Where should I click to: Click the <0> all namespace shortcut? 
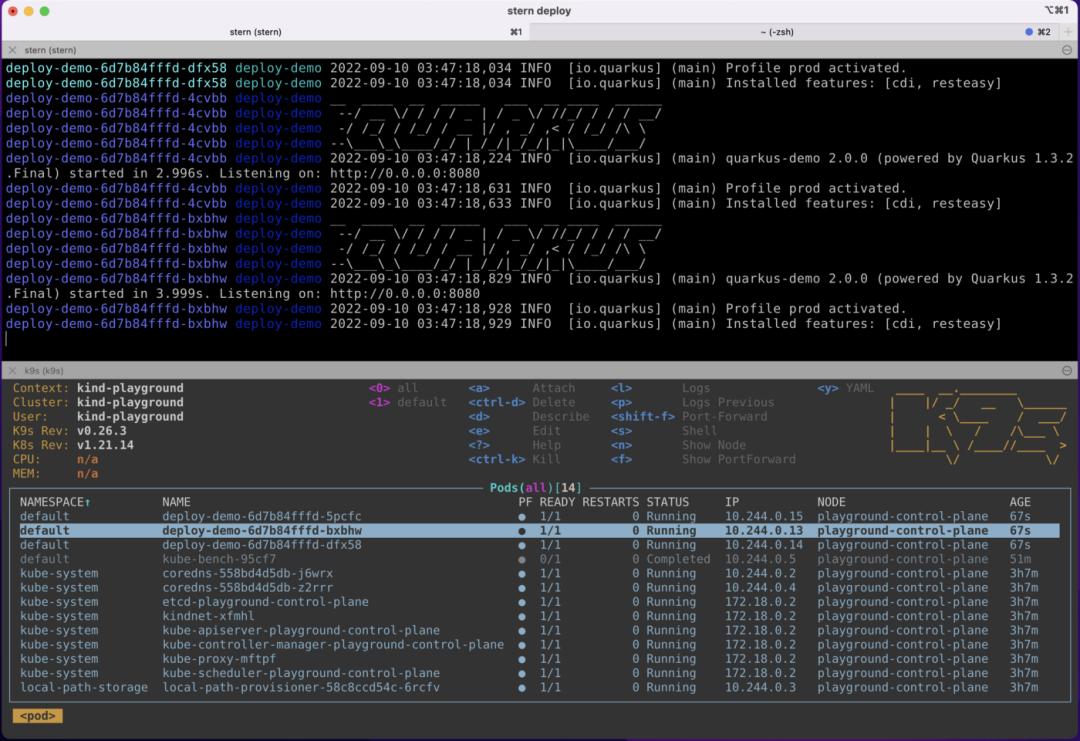coord(393,388)
